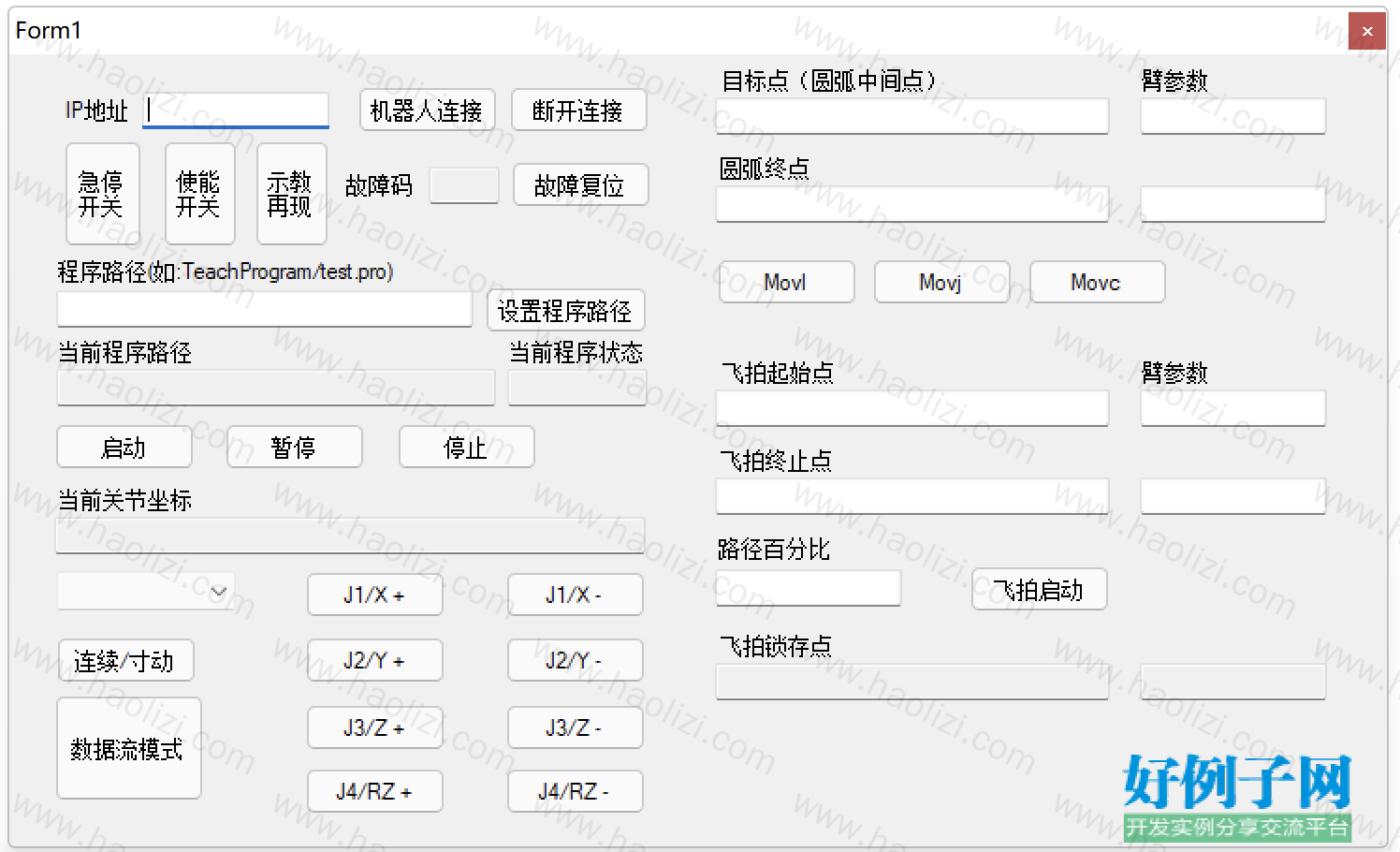1400x852 pixels.
Task: Toggle the 示教再现 button
Action: [x=291, y=194]
